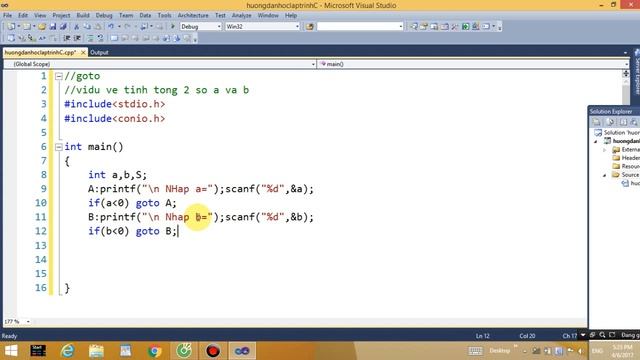Open the Server Explorer side tab
Image resolution: width=640 pixels, height=360 pixels.
pyautogui.click(x=637, y=72)
